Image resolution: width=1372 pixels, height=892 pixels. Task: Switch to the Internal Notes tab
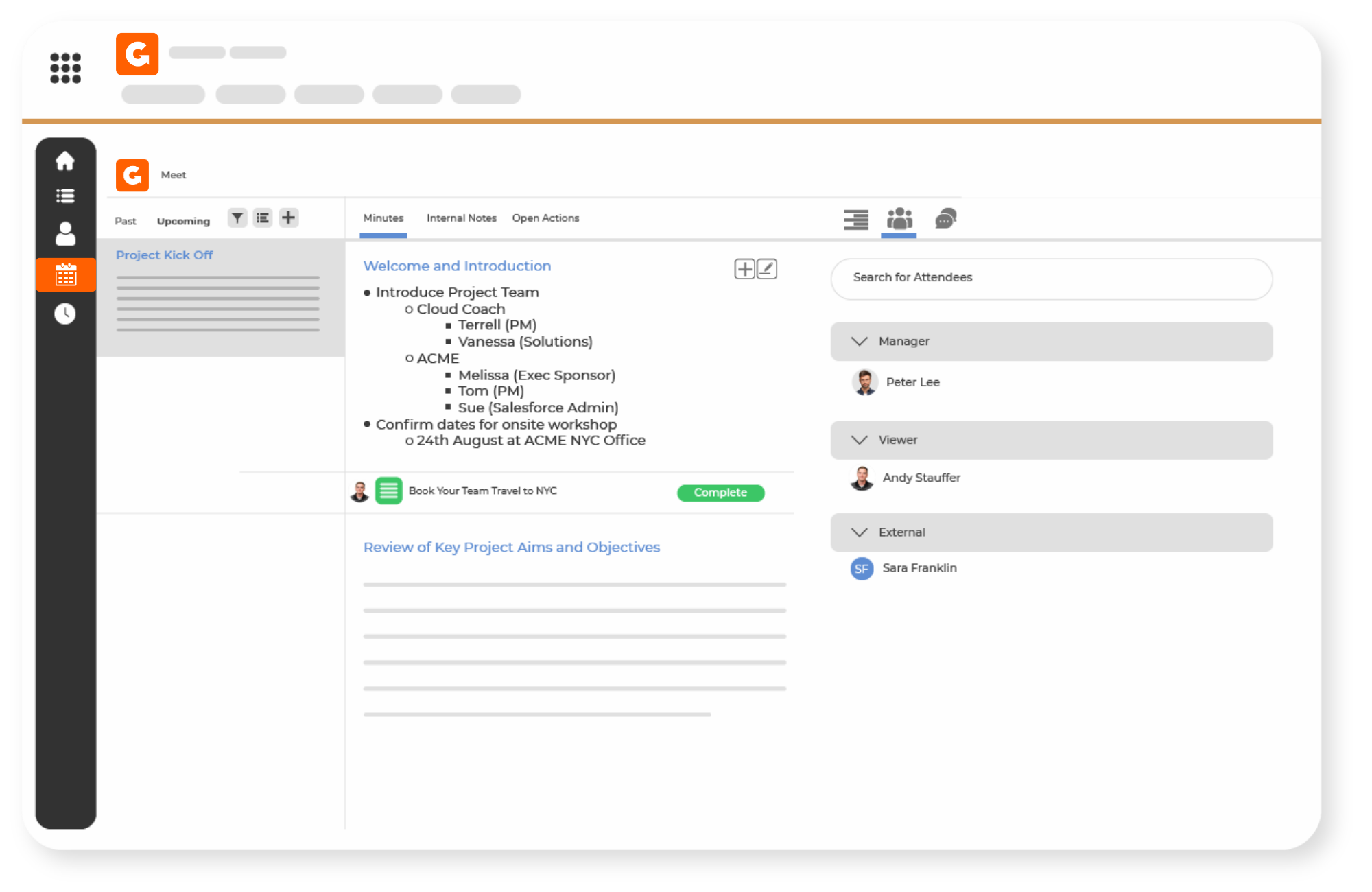click(x=462, y=218)
